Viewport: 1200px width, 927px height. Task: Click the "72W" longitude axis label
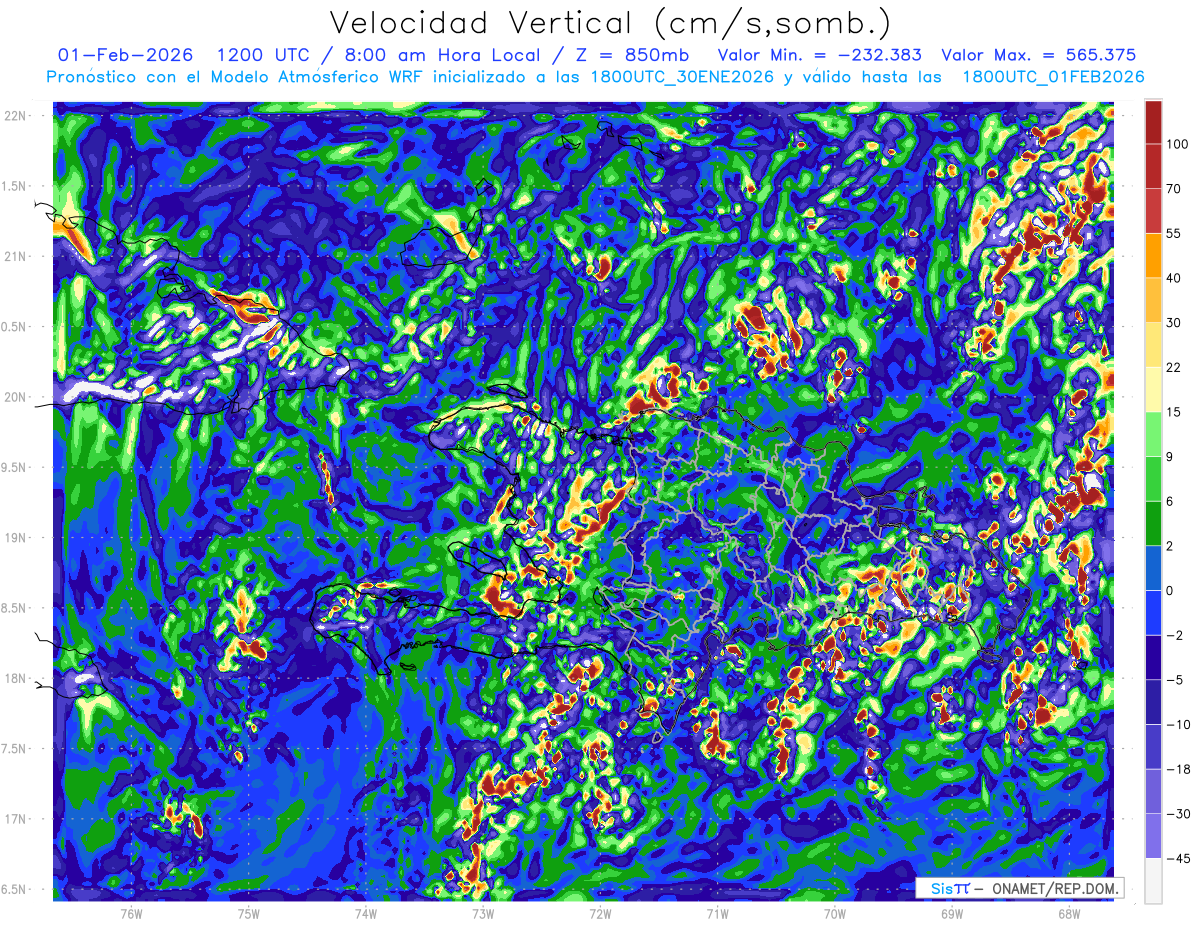point(600,913)
